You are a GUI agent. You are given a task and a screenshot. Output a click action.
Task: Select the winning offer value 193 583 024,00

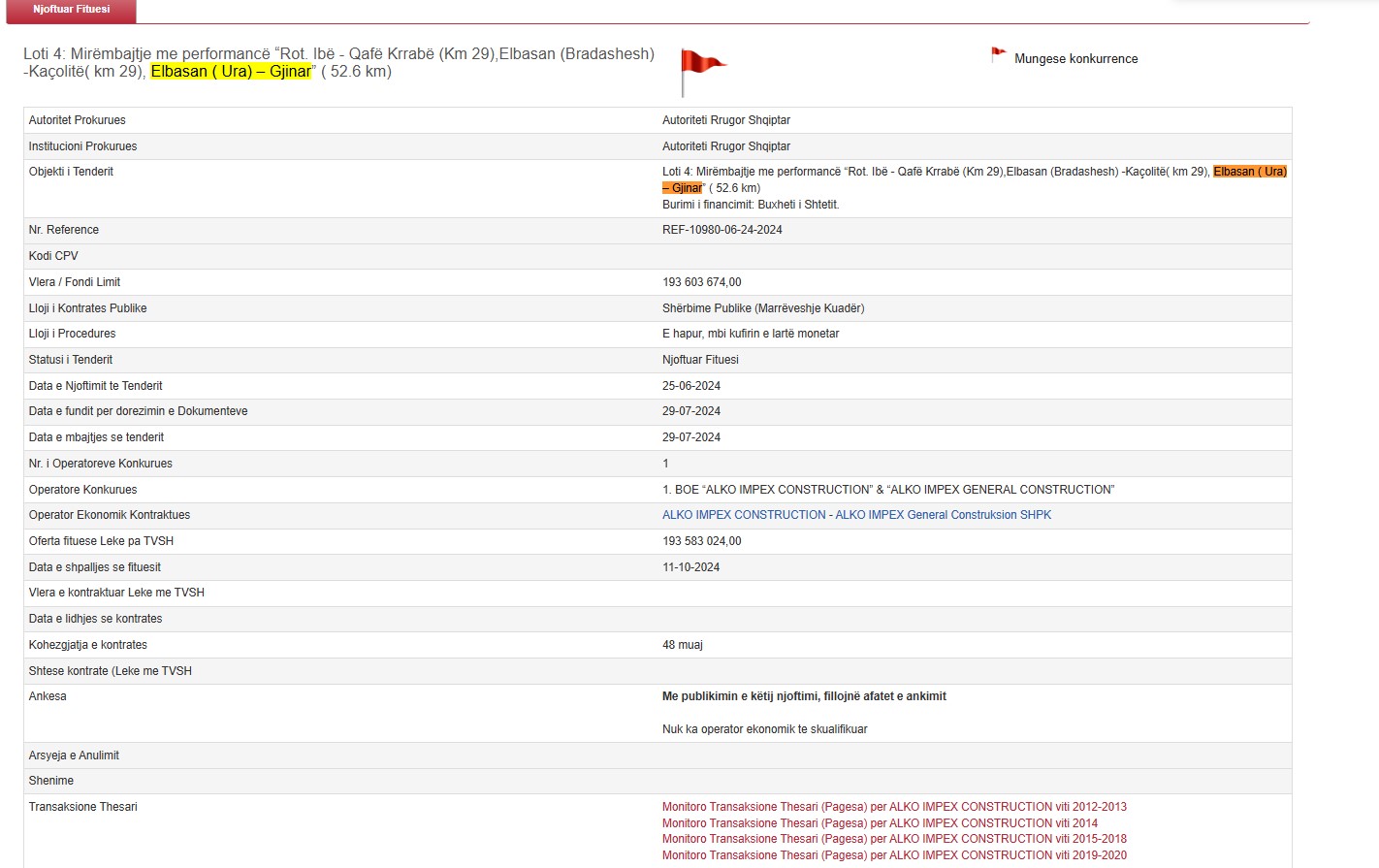pyautogui.click(x=701, y=541)
